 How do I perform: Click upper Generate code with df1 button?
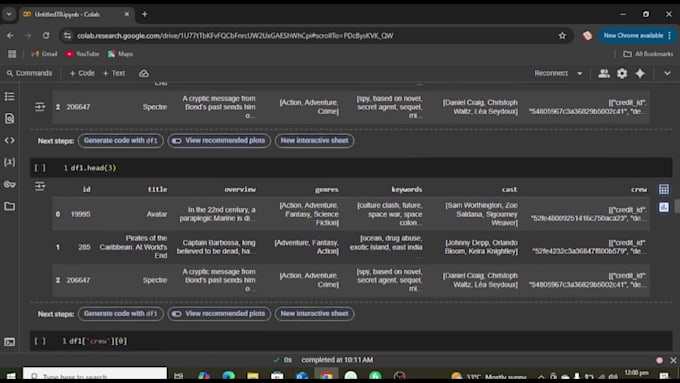[121, 141]
